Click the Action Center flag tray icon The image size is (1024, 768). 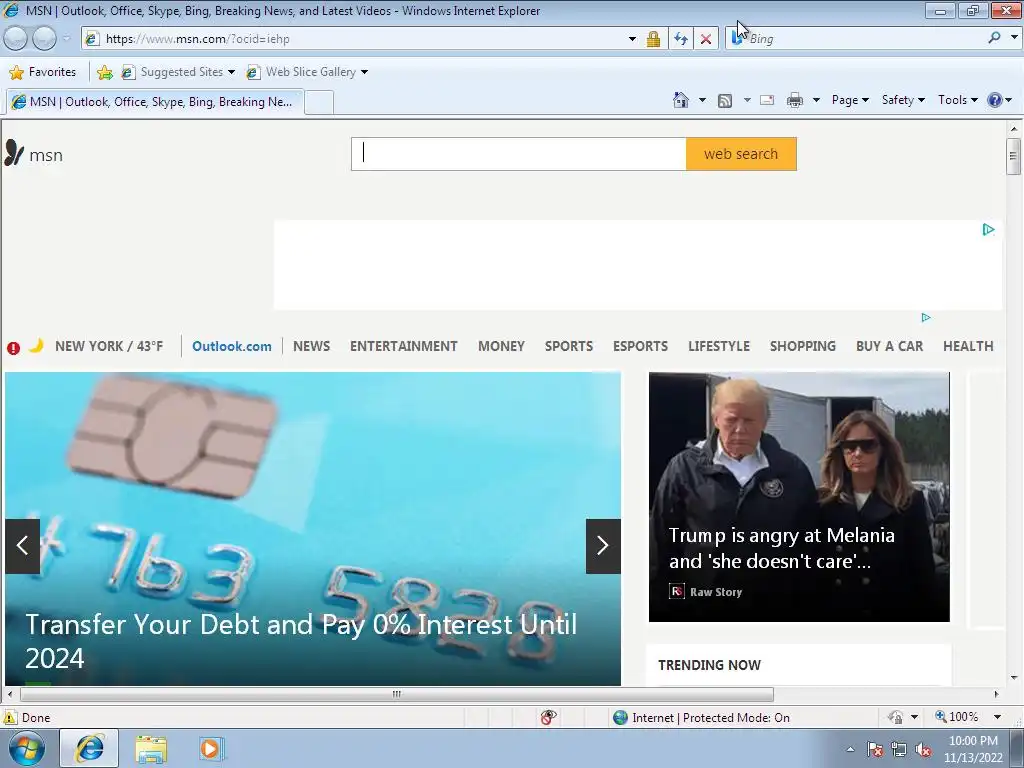coord(874,749)
